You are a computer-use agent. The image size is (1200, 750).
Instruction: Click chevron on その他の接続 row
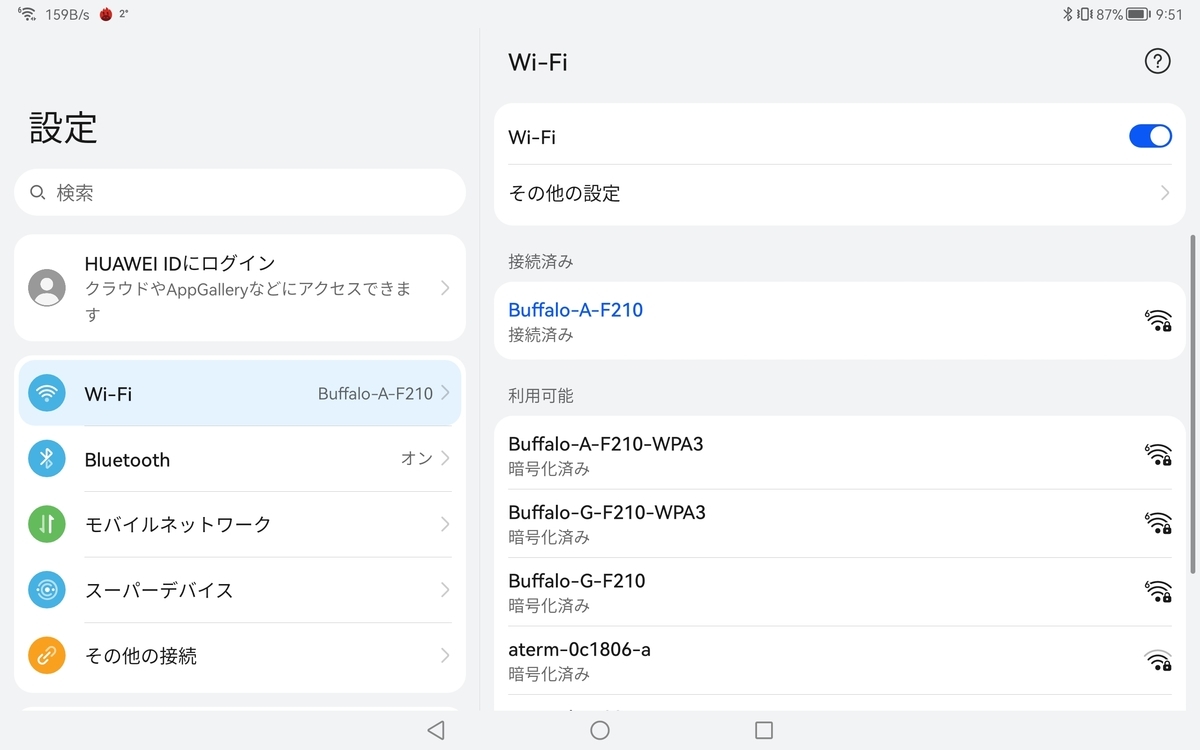[x=445, y=656]
